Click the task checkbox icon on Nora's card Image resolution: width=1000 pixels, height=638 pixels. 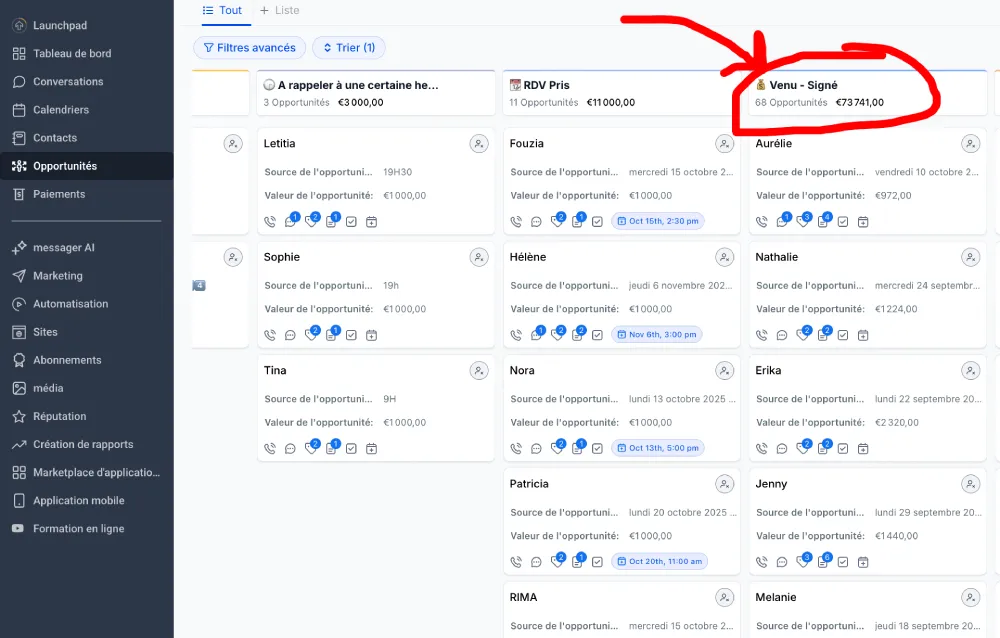click(x=597, y=449)
